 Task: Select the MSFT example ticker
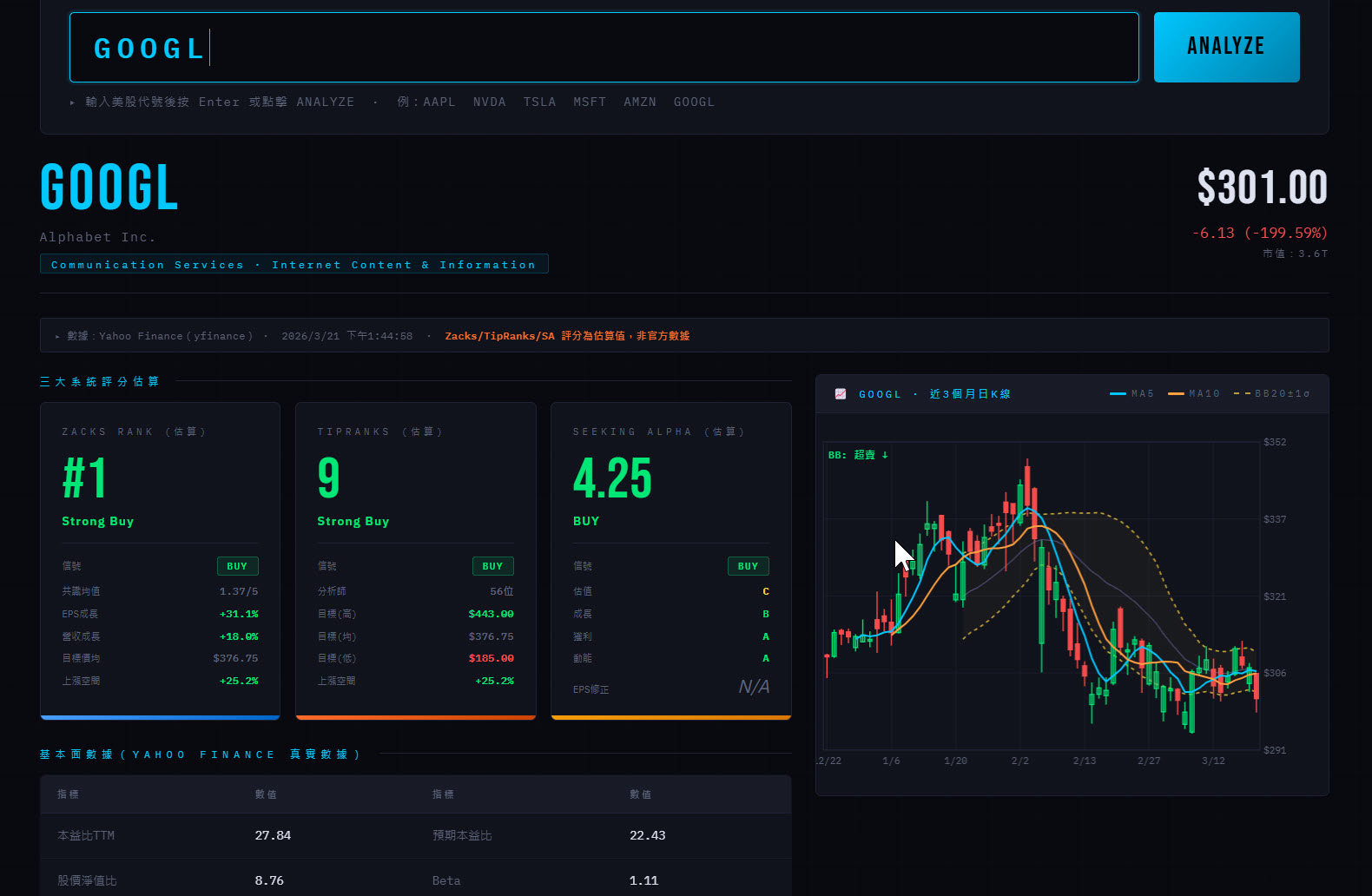coord(590,102)
